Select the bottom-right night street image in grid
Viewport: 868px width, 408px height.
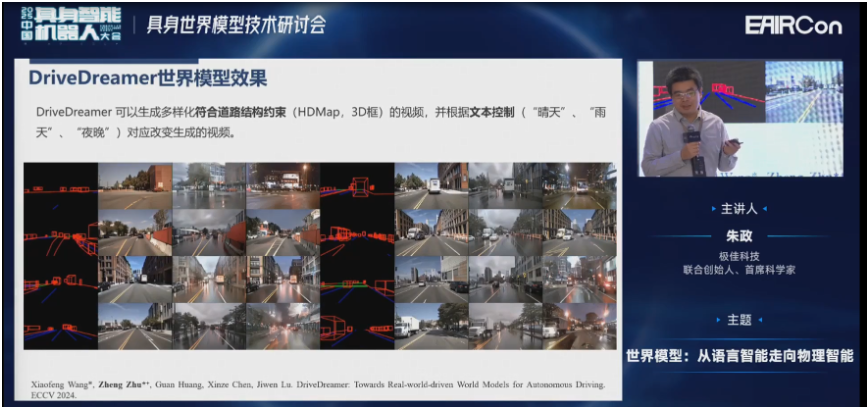coord(580,324)
